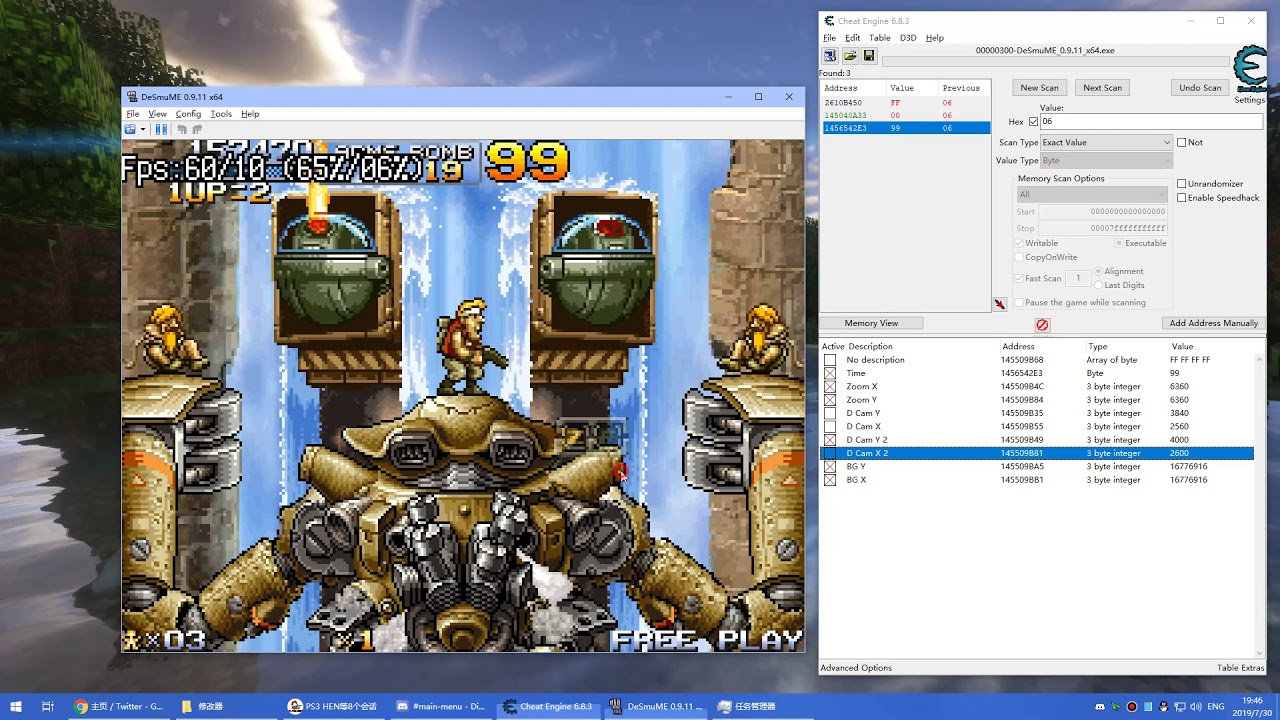Open DeSmuME Config menu
The width and height of the screenshot is (1280, 720).
pos(188,114)
